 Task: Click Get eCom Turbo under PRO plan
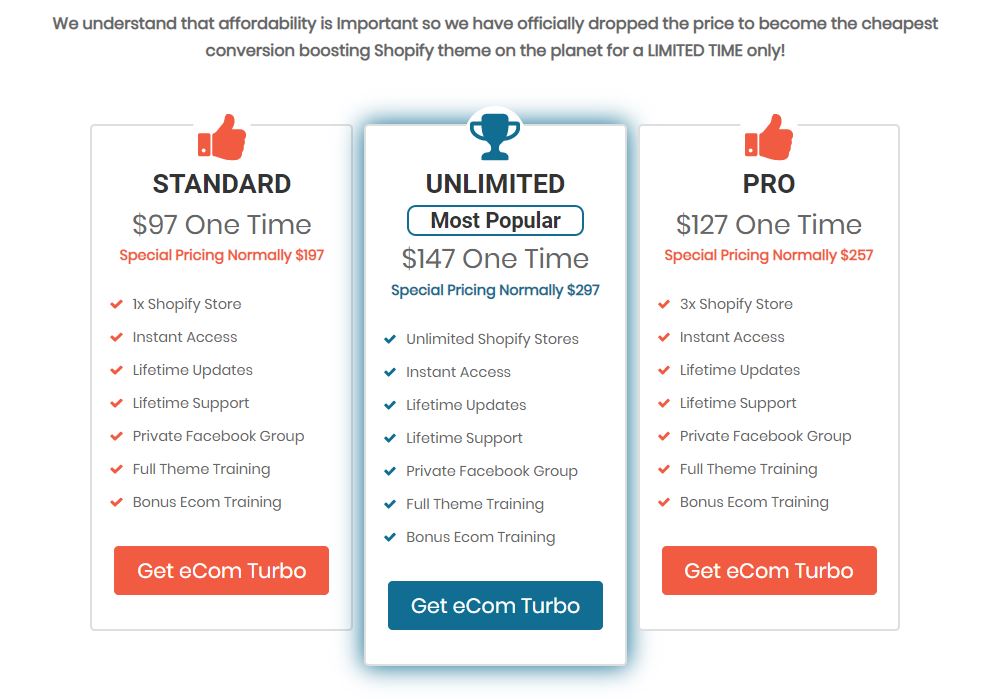coord(768,570)
